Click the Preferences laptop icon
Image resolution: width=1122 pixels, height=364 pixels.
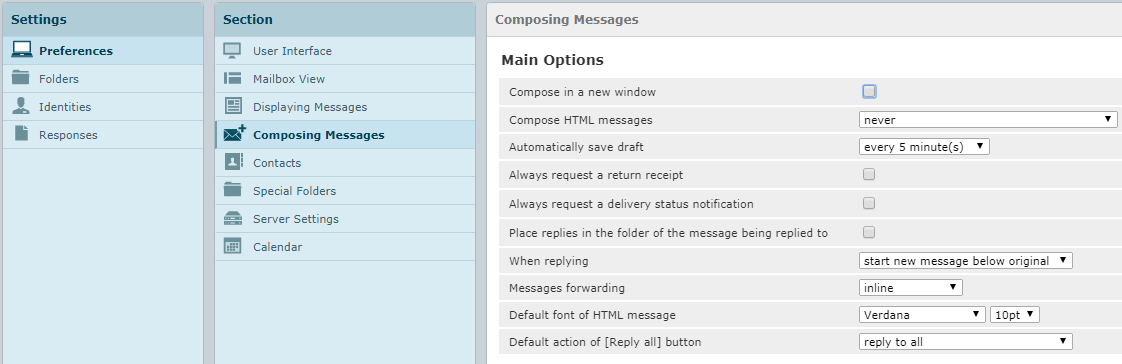pyautogui.click(x=22, y=50)
